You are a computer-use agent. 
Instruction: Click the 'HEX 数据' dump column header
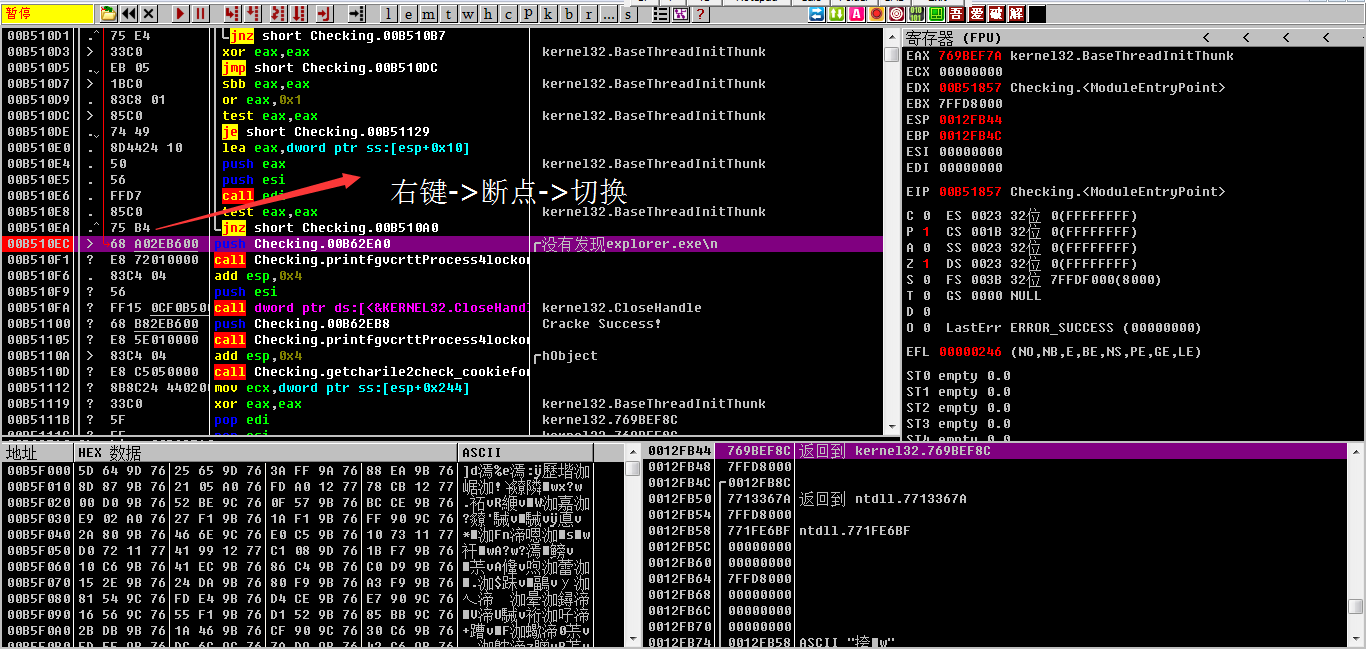click(267, 452)
